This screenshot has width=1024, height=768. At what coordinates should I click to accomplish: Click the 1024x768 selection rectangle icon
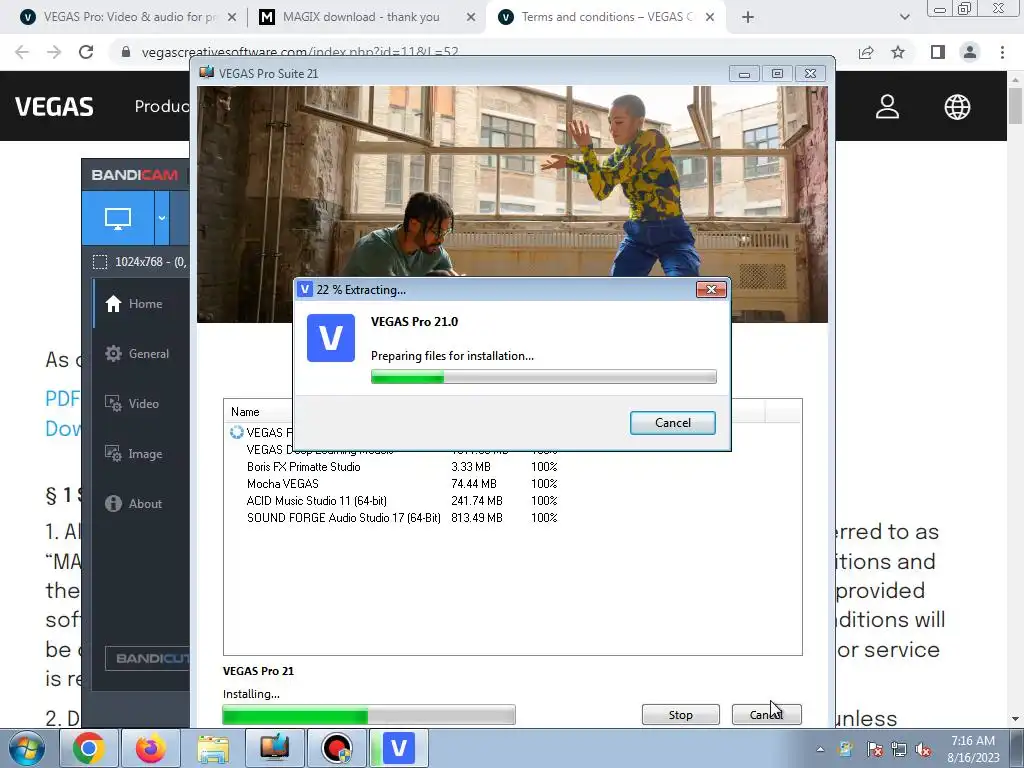click(x=100, y=262)
